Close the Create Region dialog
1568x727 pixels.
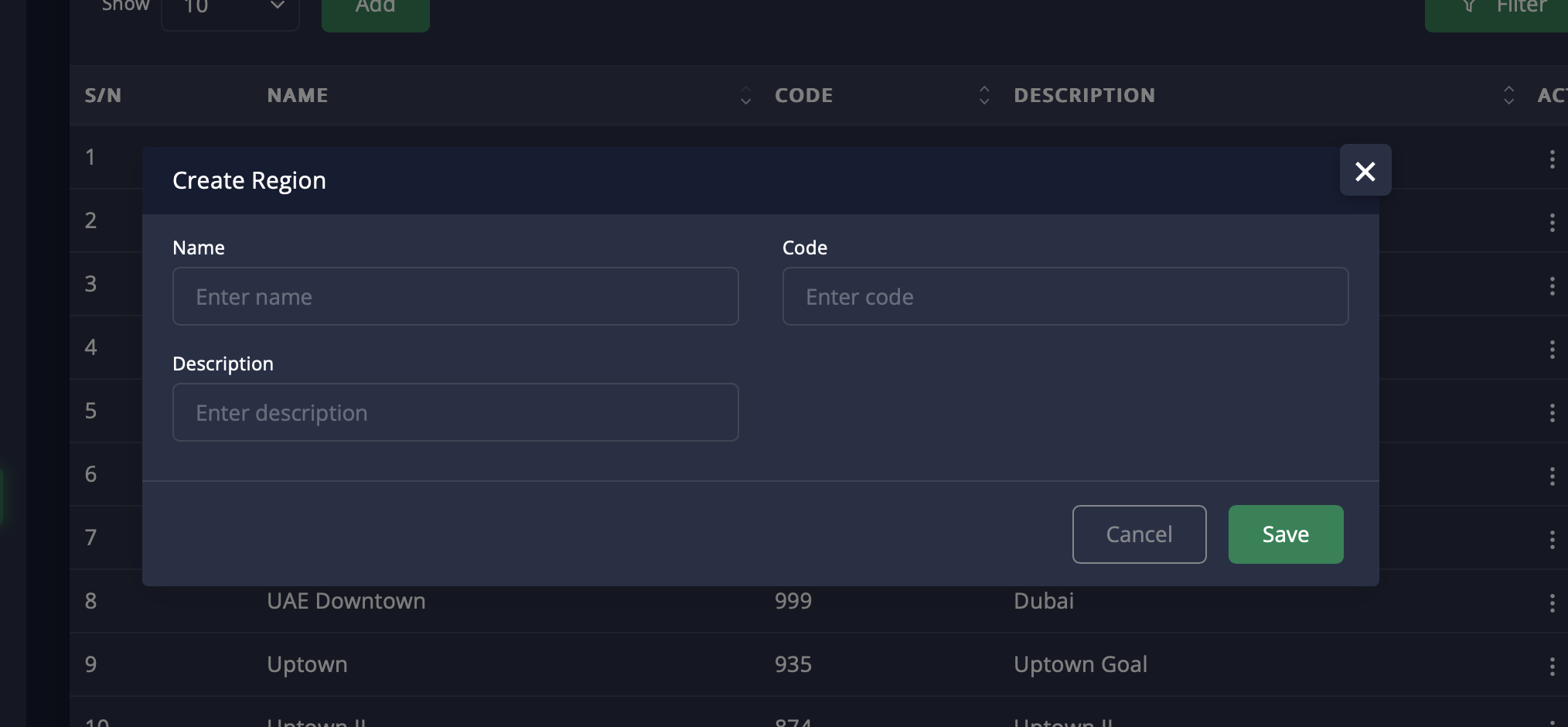coord(1365,170)
